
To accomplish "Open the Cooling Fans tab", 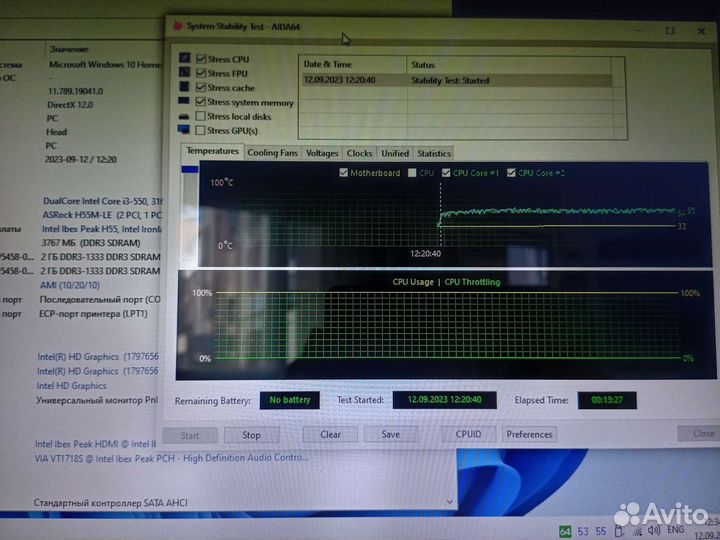I will [272, 153].
